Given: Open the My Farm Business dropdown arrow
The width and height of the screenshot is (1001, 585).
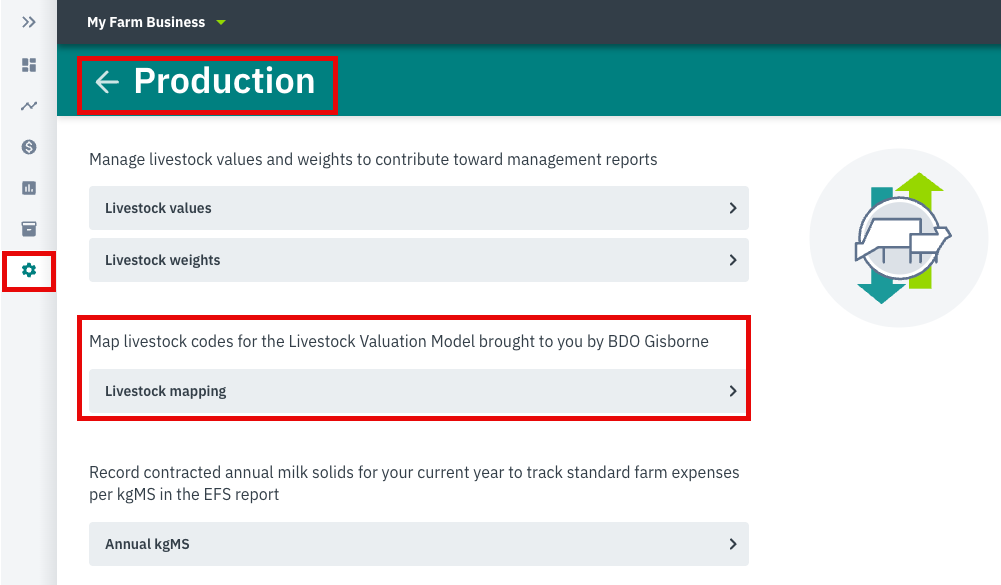Looking at the screenshot, I should tap(221, 21).
